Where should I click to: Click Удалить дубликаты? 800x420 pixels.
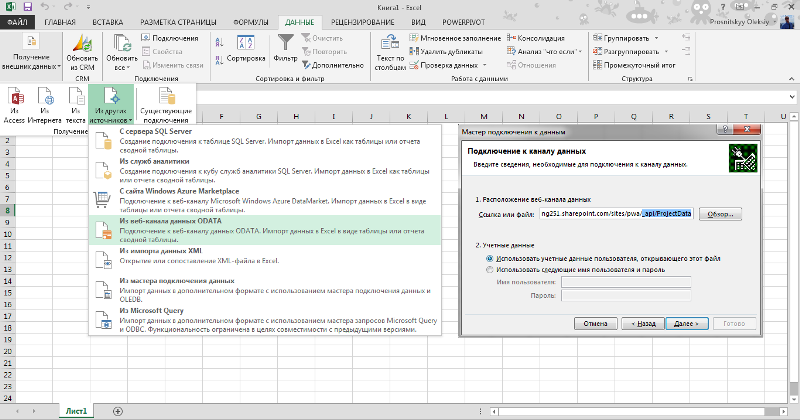point(446,52)
